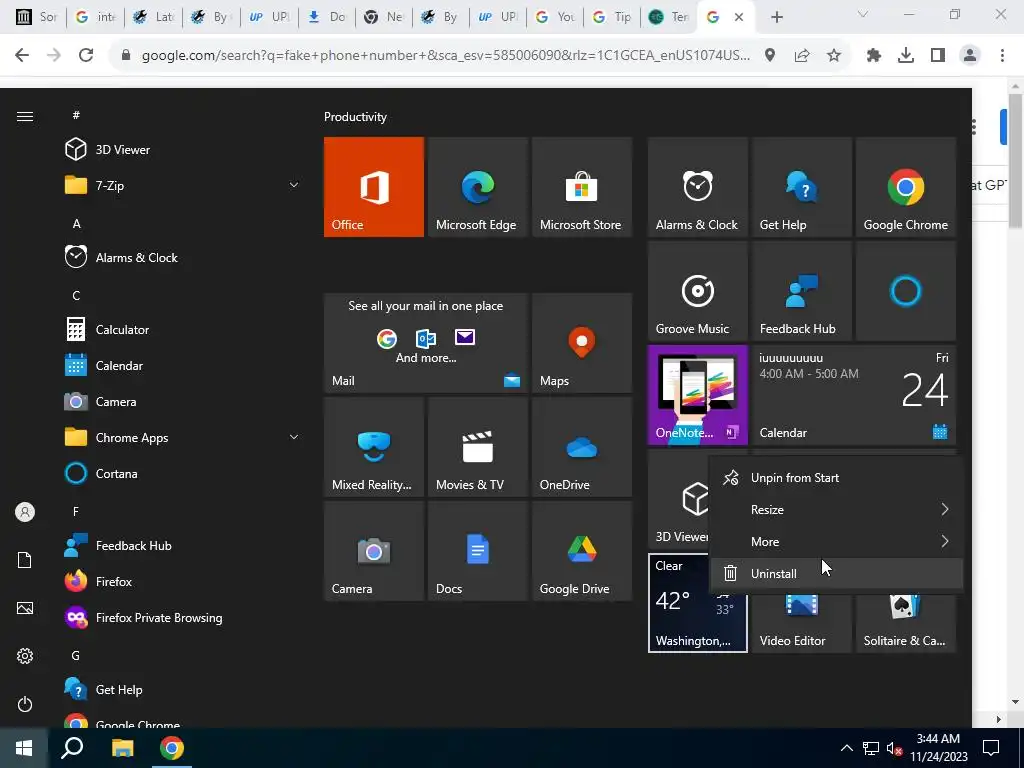Open the Washington weather tile

coord(697,603)
